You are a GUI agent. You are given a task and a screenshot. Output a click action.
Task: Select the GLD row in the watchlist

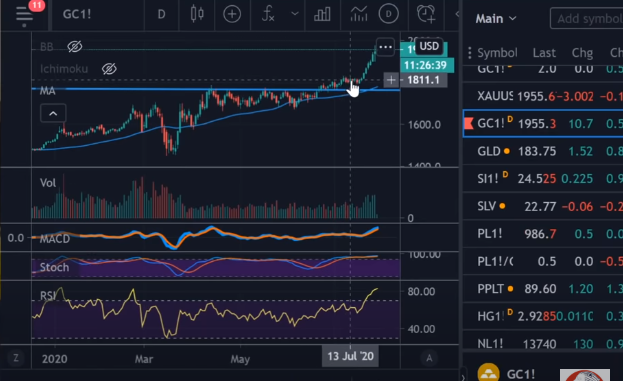543,151
